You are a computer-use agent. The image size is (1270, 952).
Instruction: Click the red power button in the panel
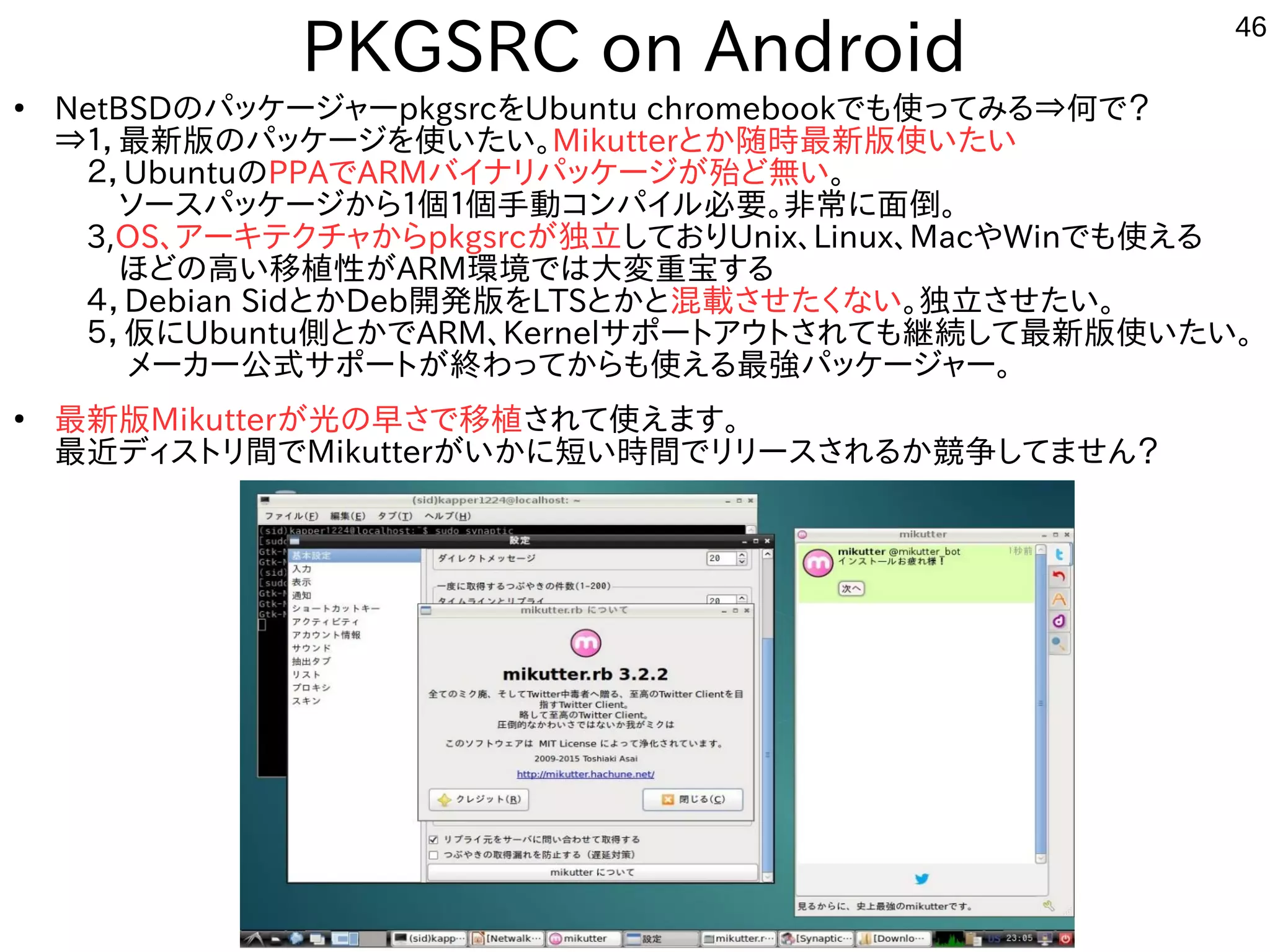point(1065,938)
